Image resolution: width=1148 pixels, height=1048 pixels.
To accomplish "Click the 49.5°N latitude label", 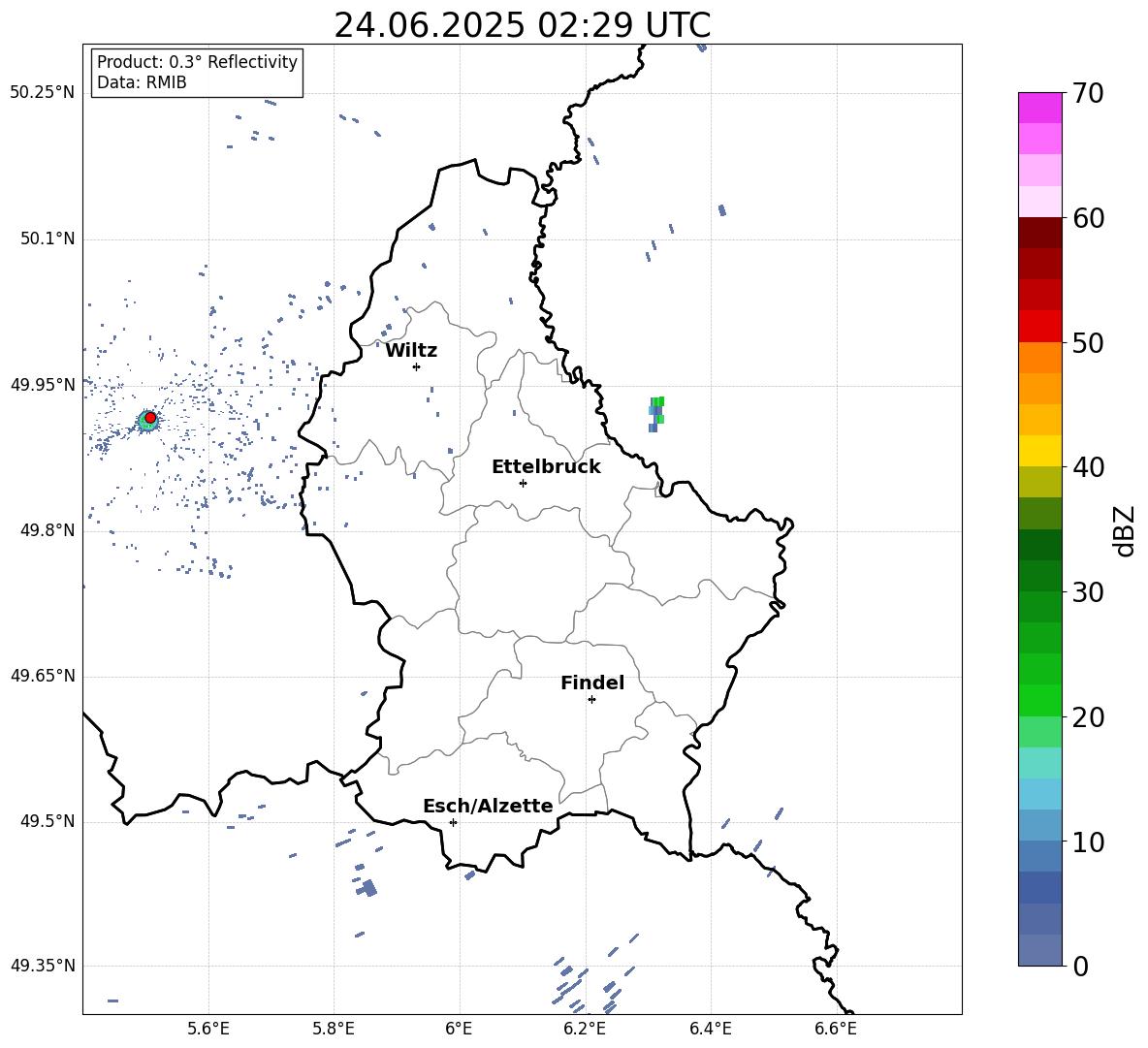I will (47, 822).
